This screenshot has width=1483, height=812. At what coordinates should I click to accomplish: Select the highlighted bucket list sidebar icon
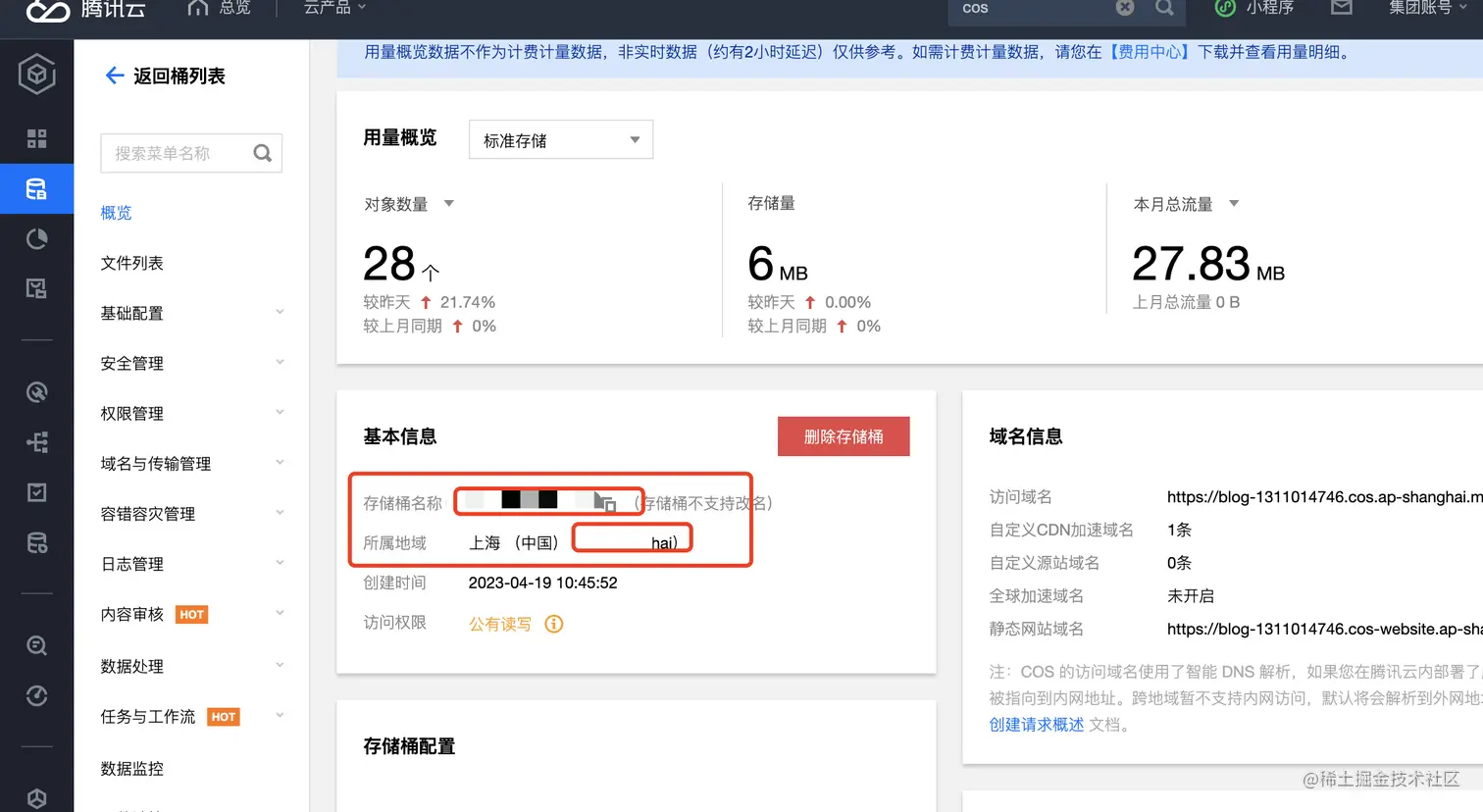tap(36, 189)
